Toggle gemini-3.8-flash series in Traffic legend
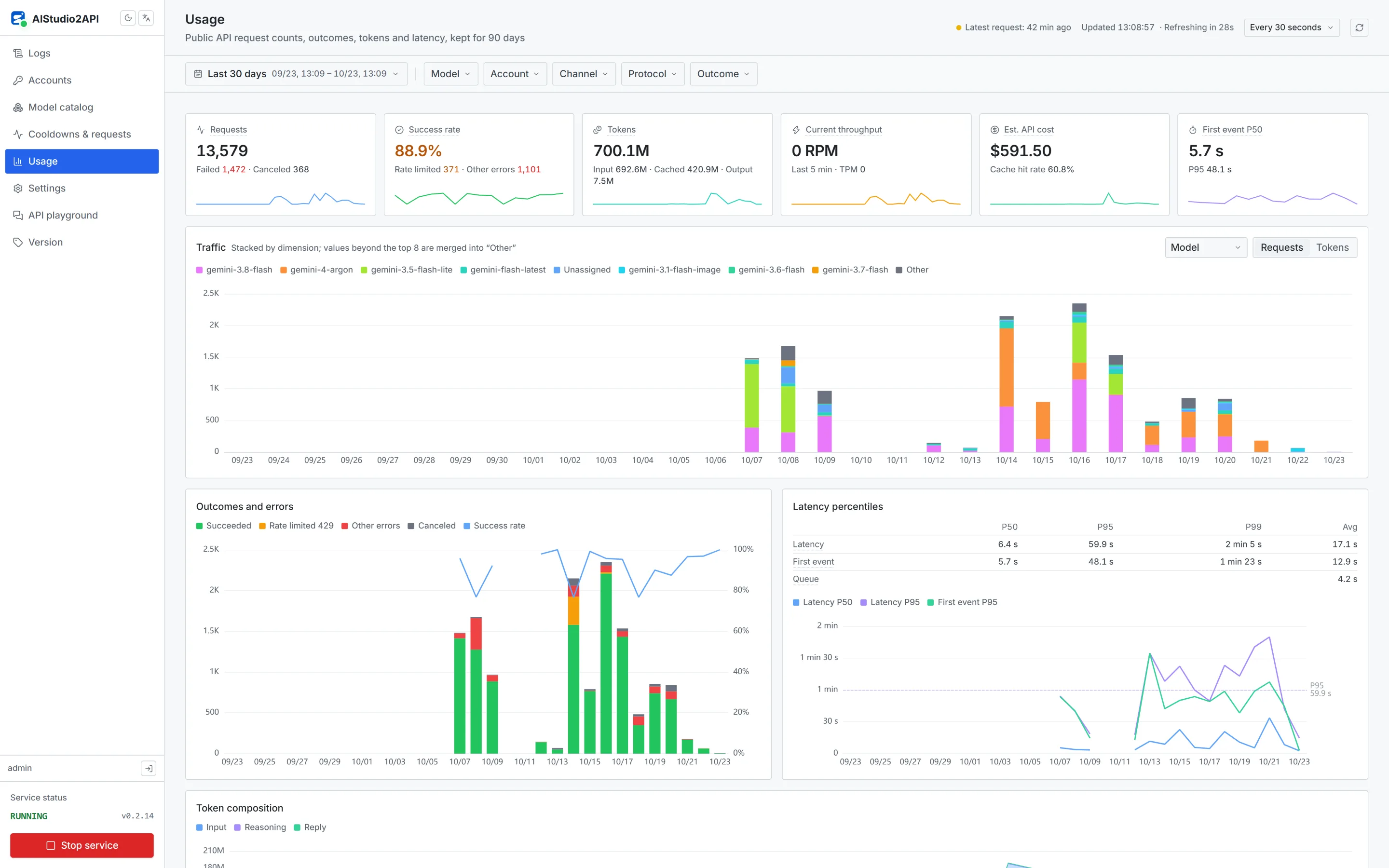Viewport: 1389px width, 868px height. (x=234, y=270)
